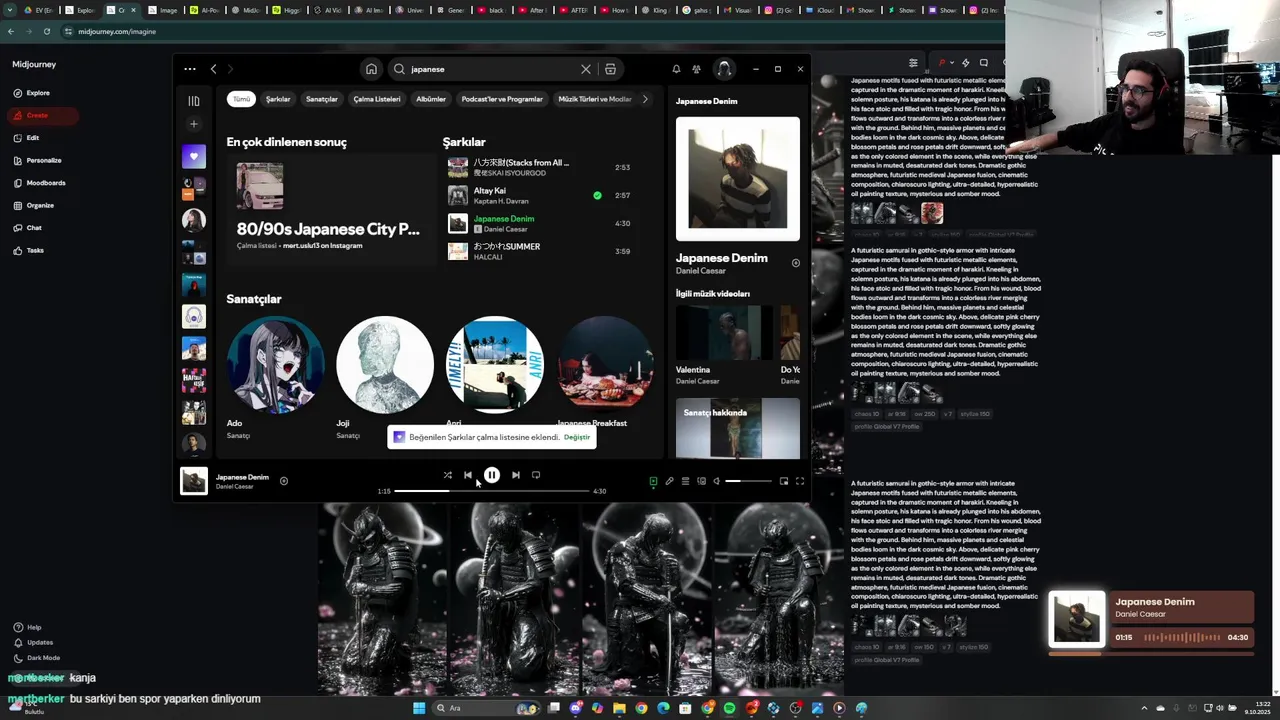The image size is (1280, 720).
Task: Select the Şarkılar filter chip
Action: pos(278,99)
